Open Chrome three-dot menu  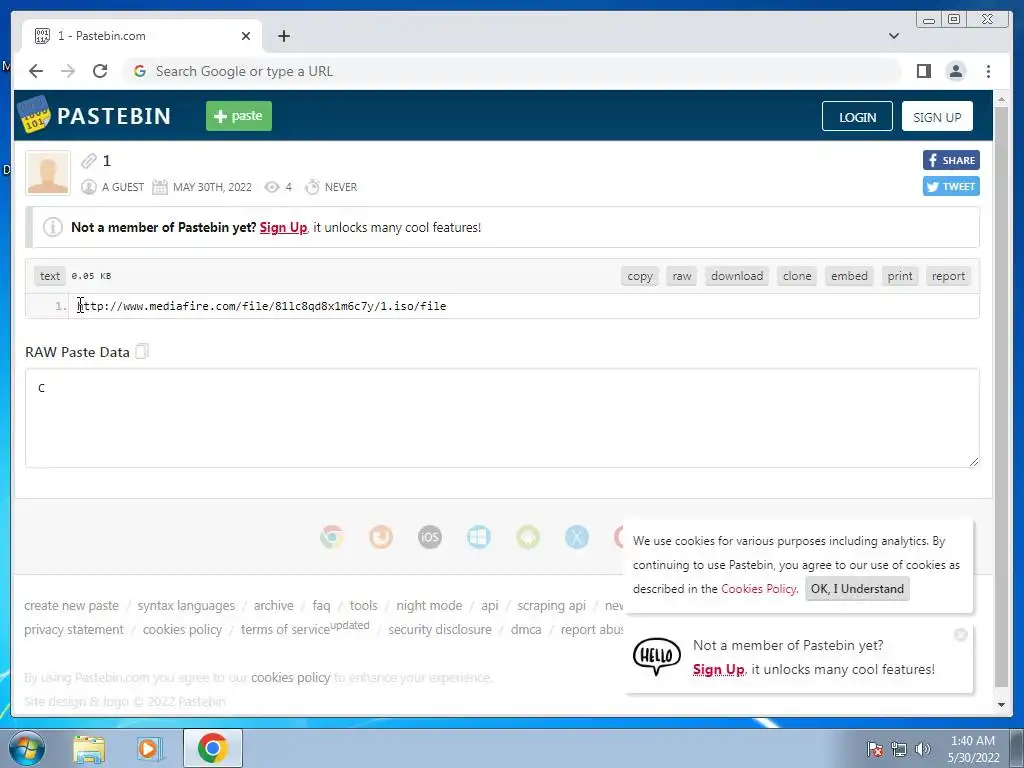click(988, 71)
